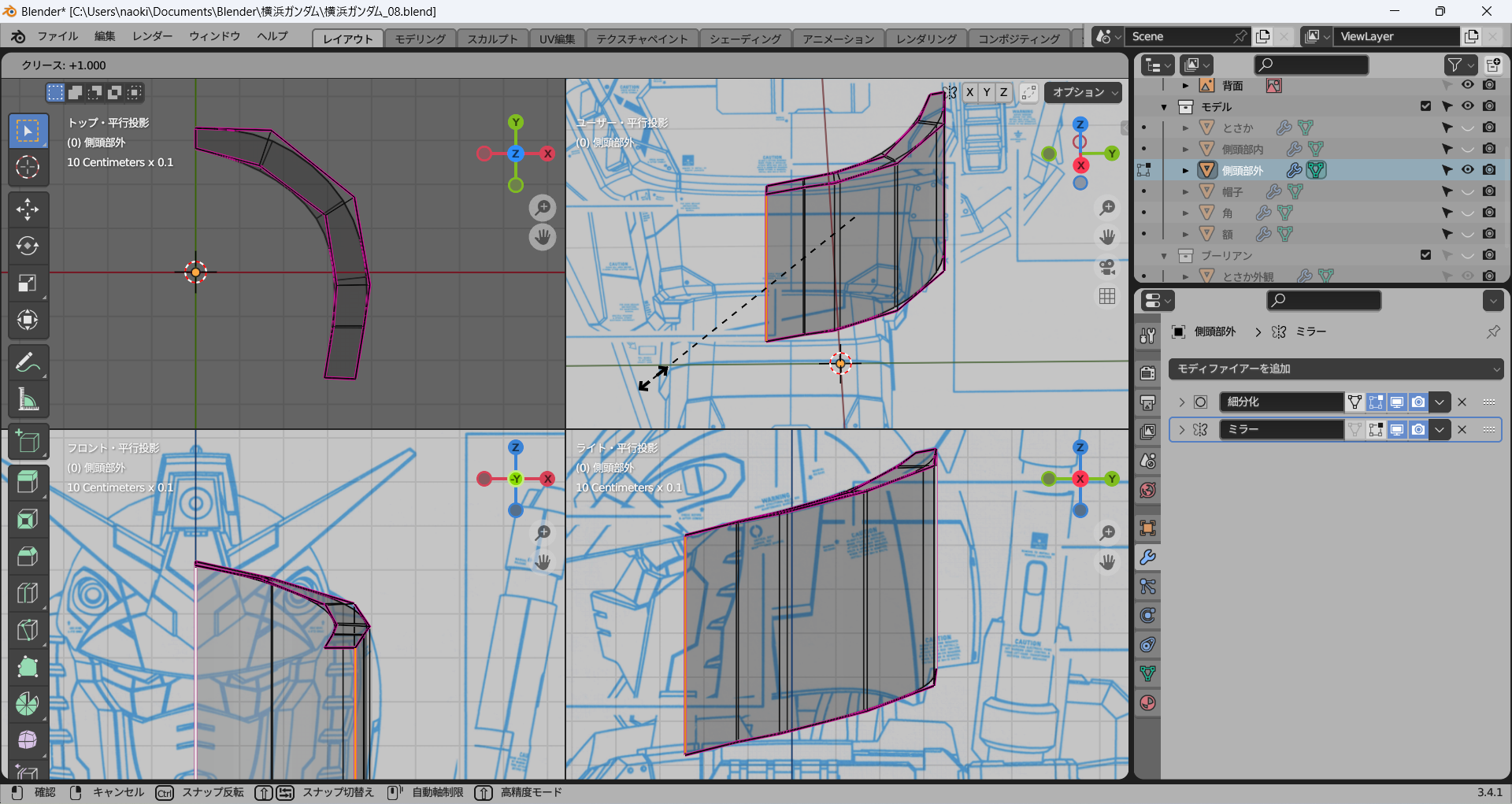Open the オプション button in viewport header
Image resolution: width=1512 pixels, height=804 pixels.
click(1084, 93)
